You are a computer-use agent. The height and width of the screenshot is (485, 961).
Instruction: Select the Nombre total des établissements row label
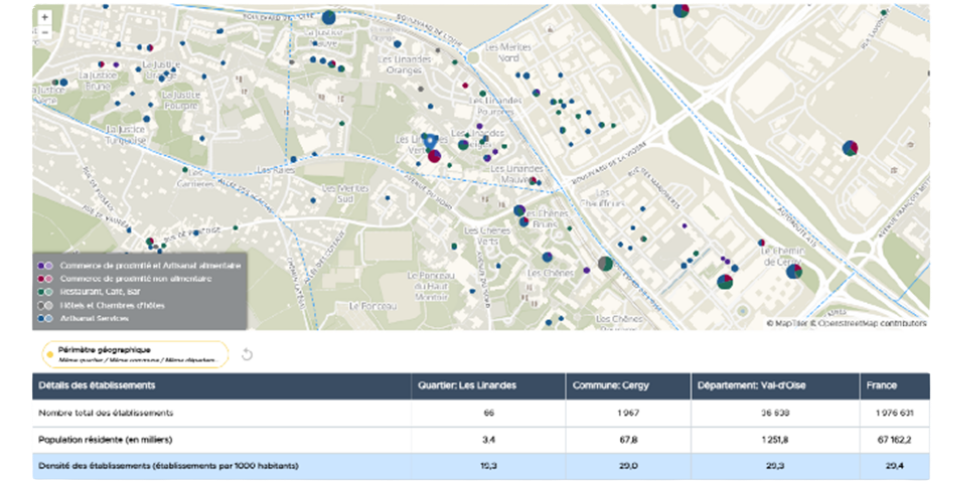point(105,413)
